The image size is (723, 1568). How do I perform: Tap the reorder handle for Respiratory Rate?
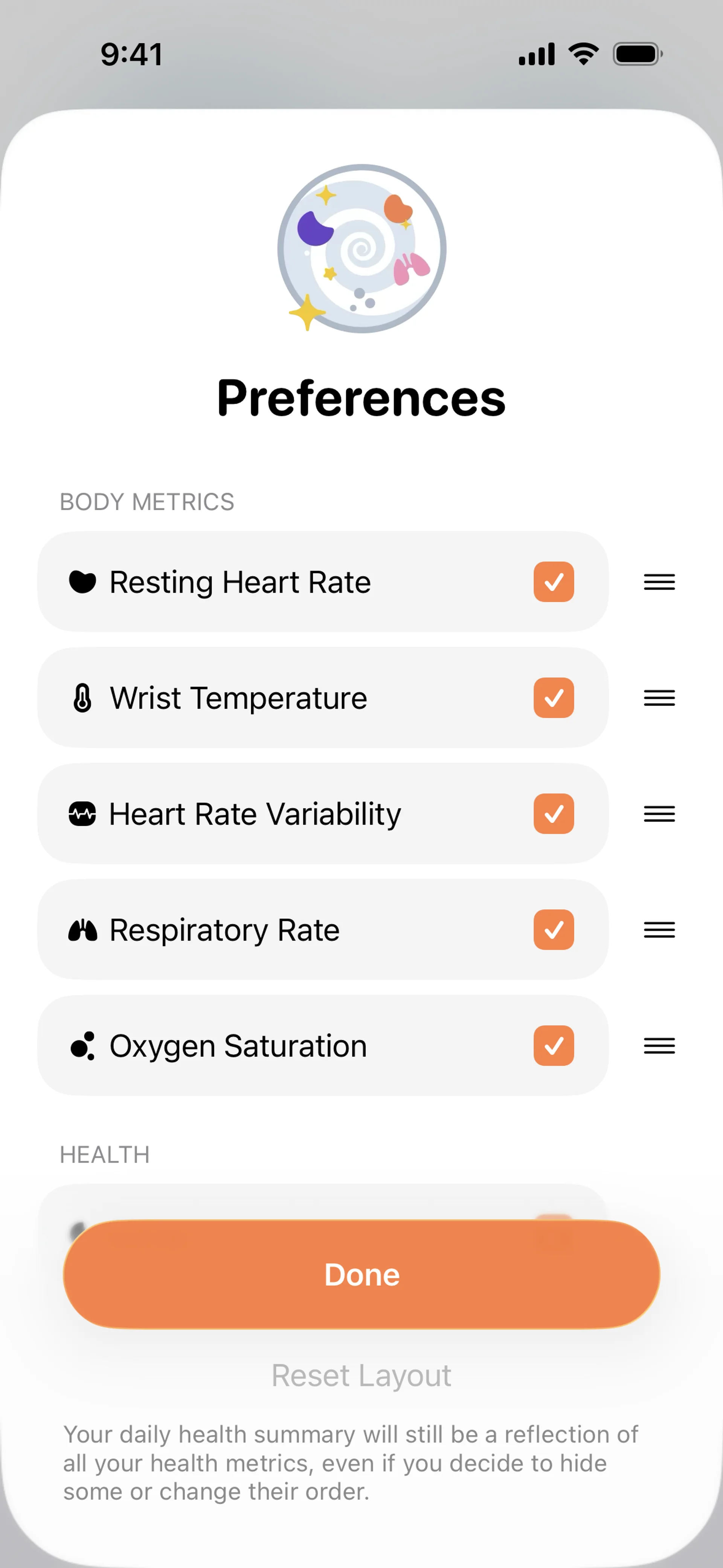(x=659, y=930)
